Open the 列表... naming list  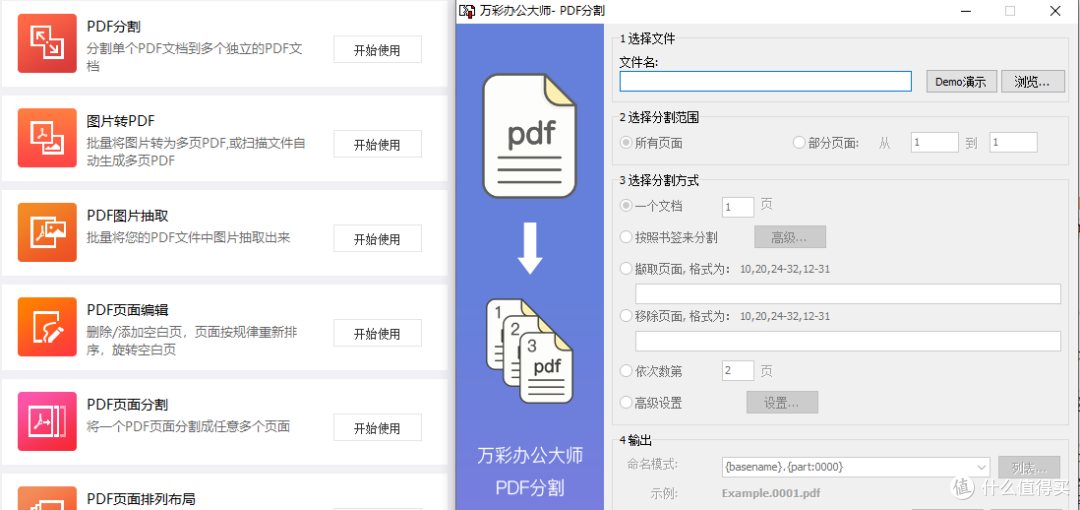pyautogui.click(x=1030, y=467)
